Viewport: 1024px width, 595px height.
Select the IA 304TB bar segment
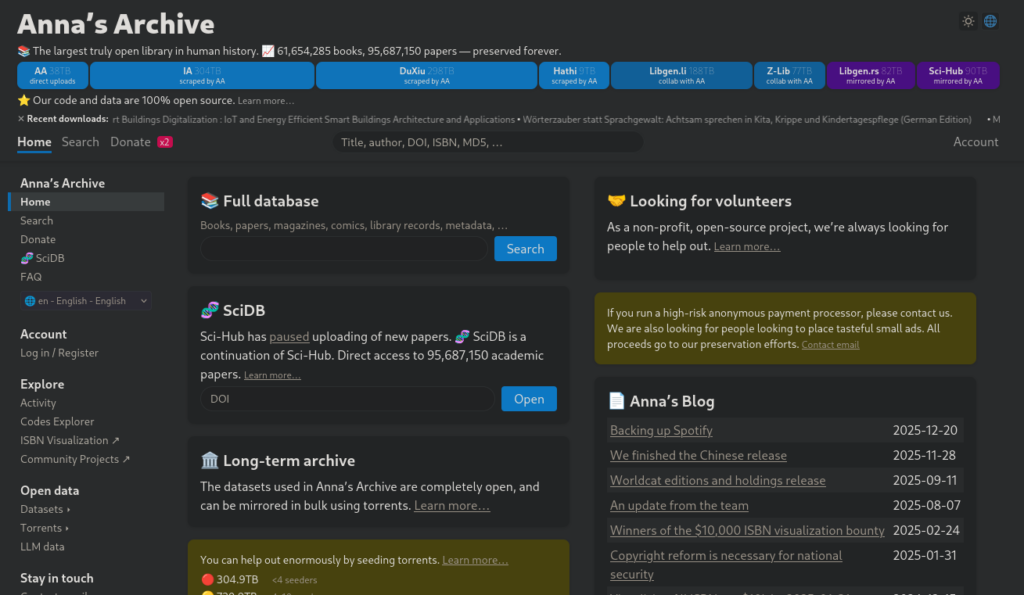click(202, 76)
